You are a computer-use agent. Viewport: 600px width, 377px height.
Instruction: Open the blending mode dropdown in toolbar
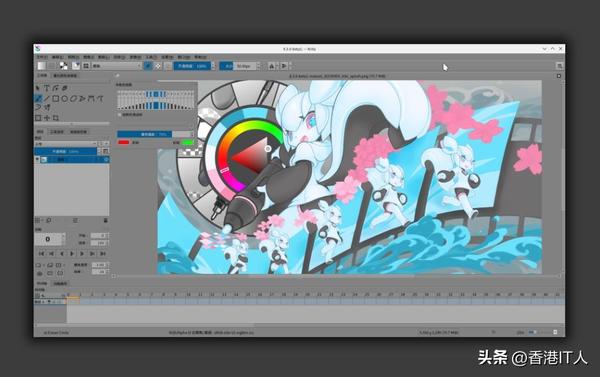(x=116, y=66)
